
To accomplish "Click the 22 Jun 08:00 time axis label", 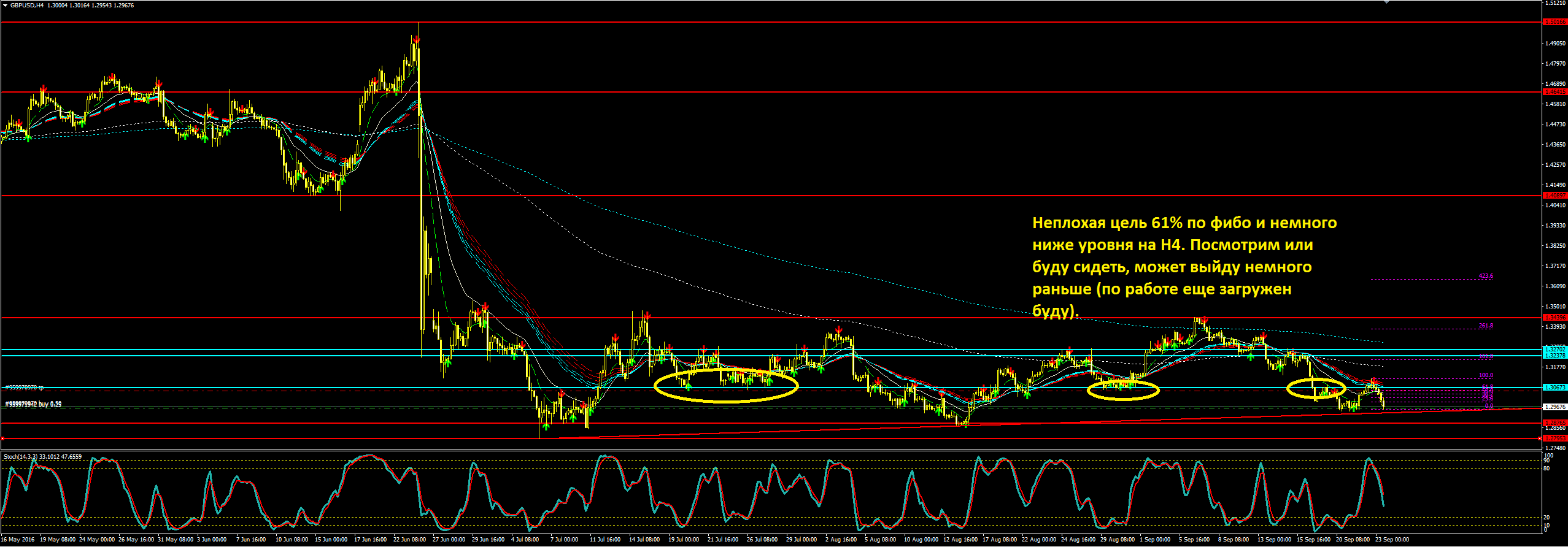I will click(x=410, y=540).
